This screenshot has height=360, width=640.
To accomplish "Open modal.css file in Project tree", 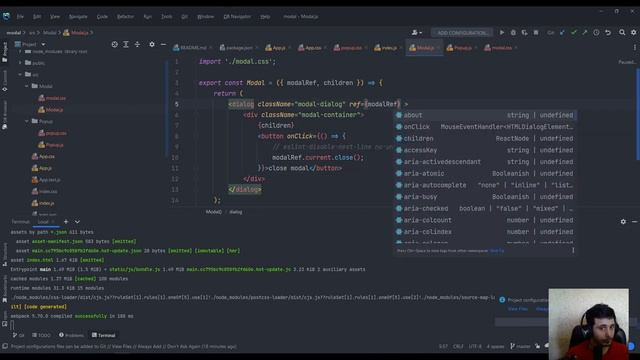I will 52,98.
